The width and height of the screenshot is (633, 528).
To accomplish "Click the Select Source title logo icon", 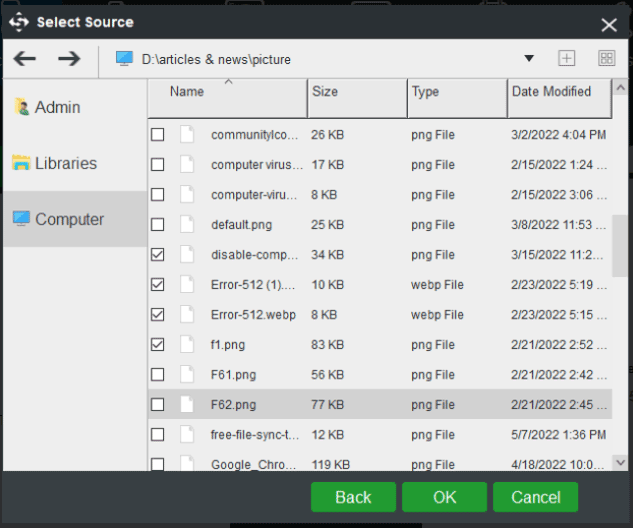I will (19, 22).
